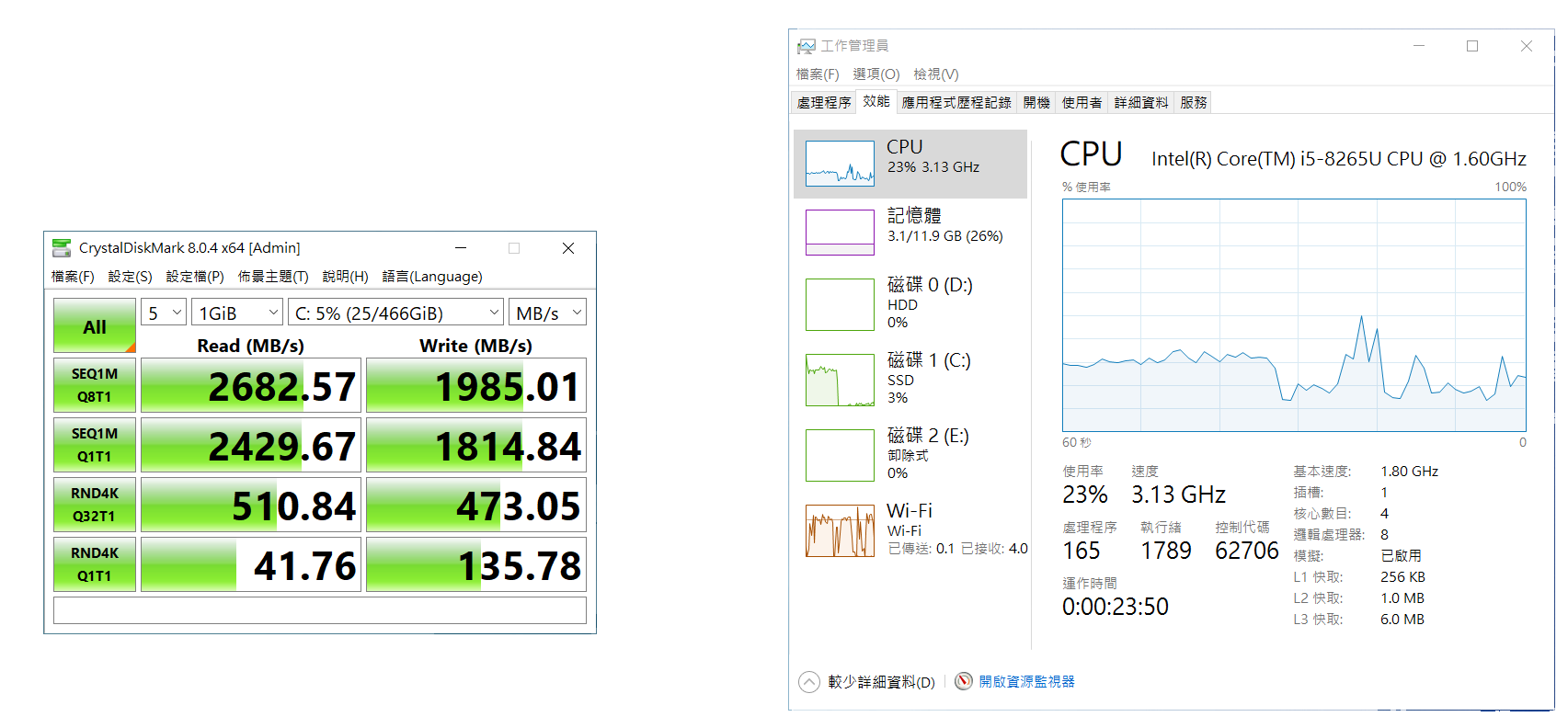
Task: Open disk 2 (E:) removable performance view
Action: pyautogui.click(x=839, y=455)
